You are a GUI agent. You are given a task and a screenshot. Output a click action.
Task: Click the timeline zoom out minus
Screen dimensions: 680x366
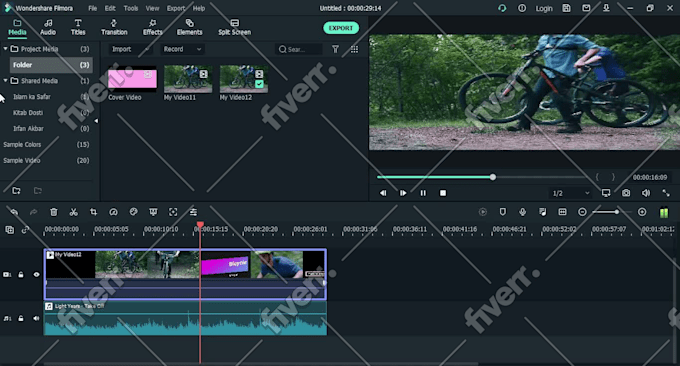582,212
